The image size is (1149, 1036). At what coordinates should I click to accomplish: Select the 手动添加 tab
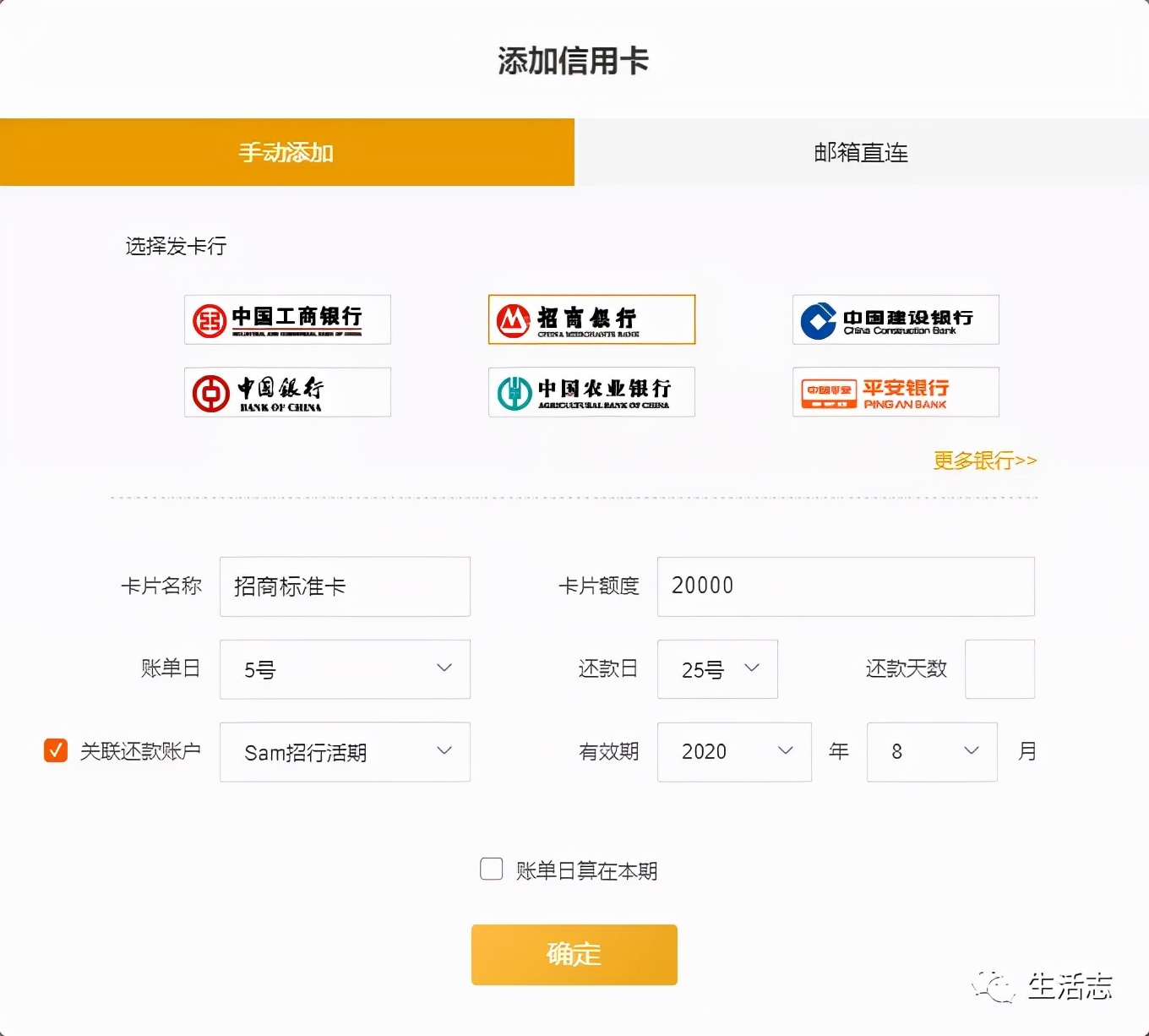pos(286,152)
